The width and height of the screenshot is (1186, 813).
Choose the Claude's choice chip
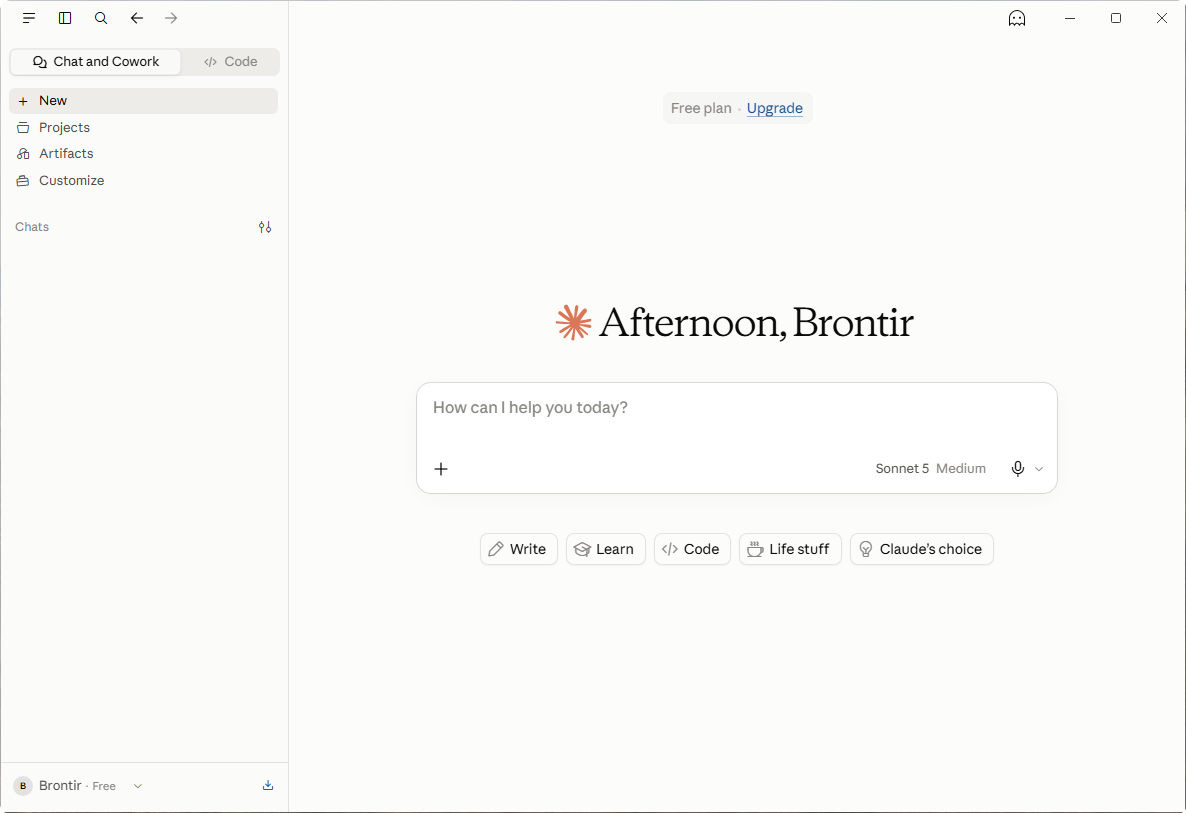tap(922, 549)
